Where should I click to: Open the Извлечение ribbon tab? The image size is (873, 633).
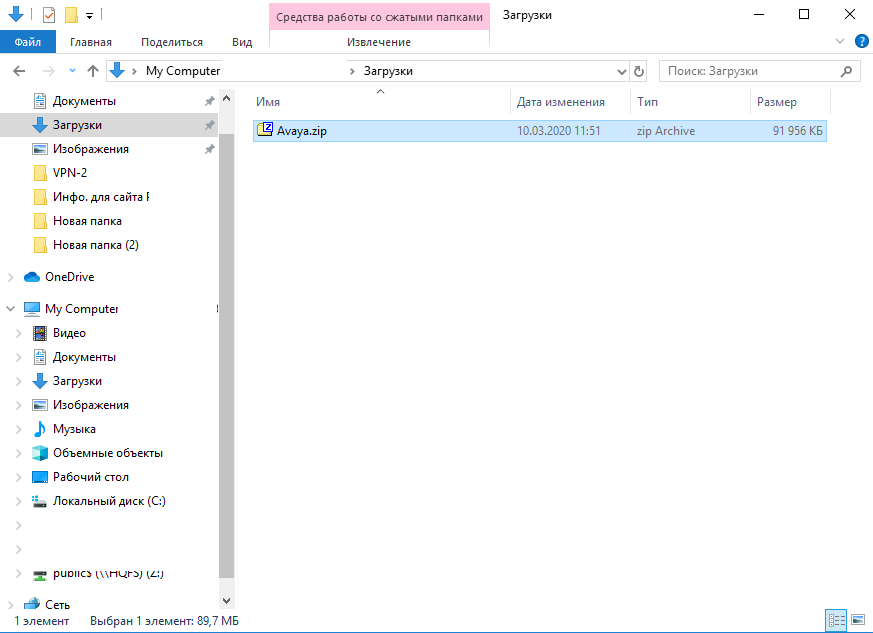pos(379,42)
